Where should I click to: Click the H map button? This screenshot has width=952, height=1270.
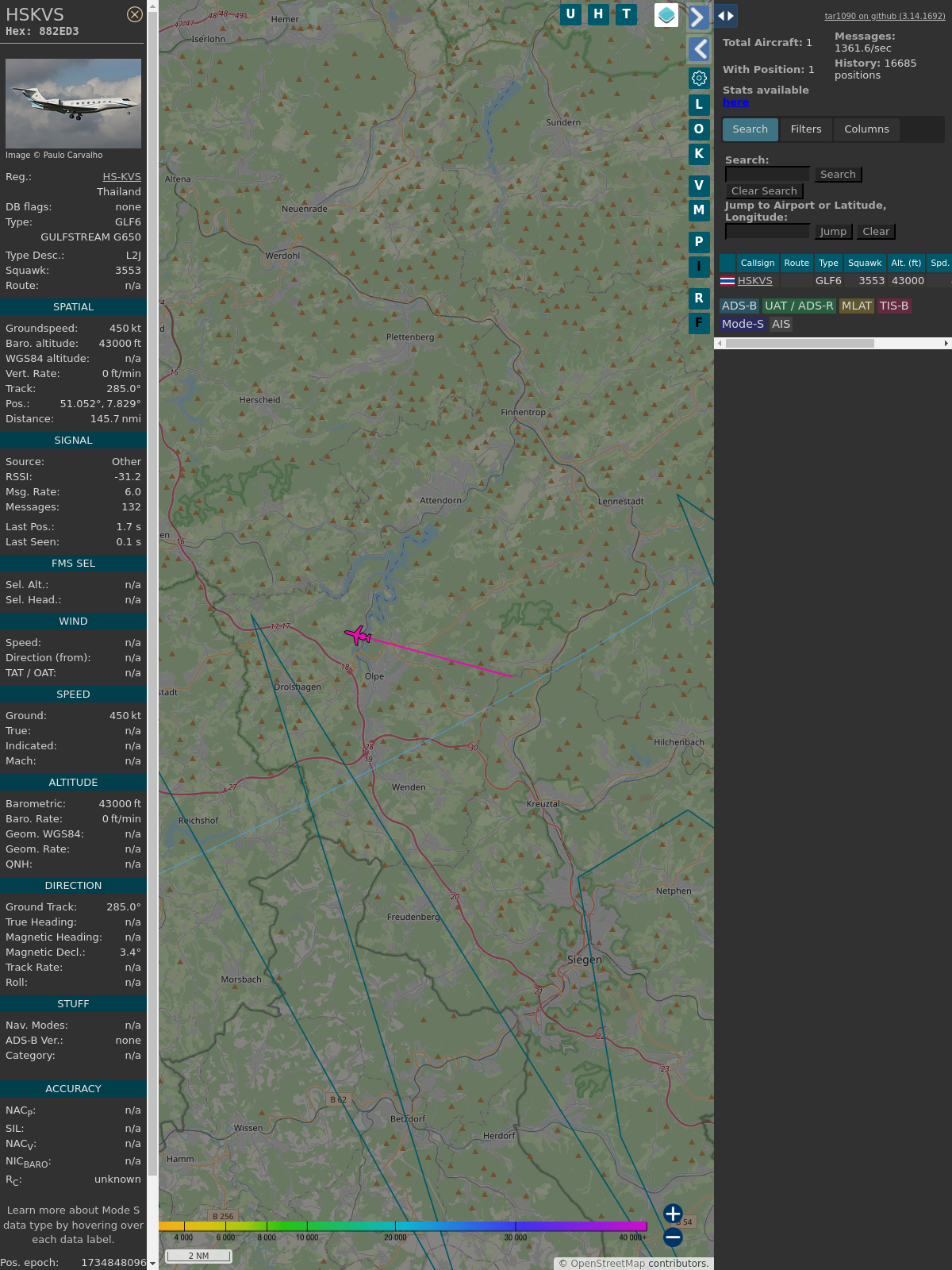[598, 14]
